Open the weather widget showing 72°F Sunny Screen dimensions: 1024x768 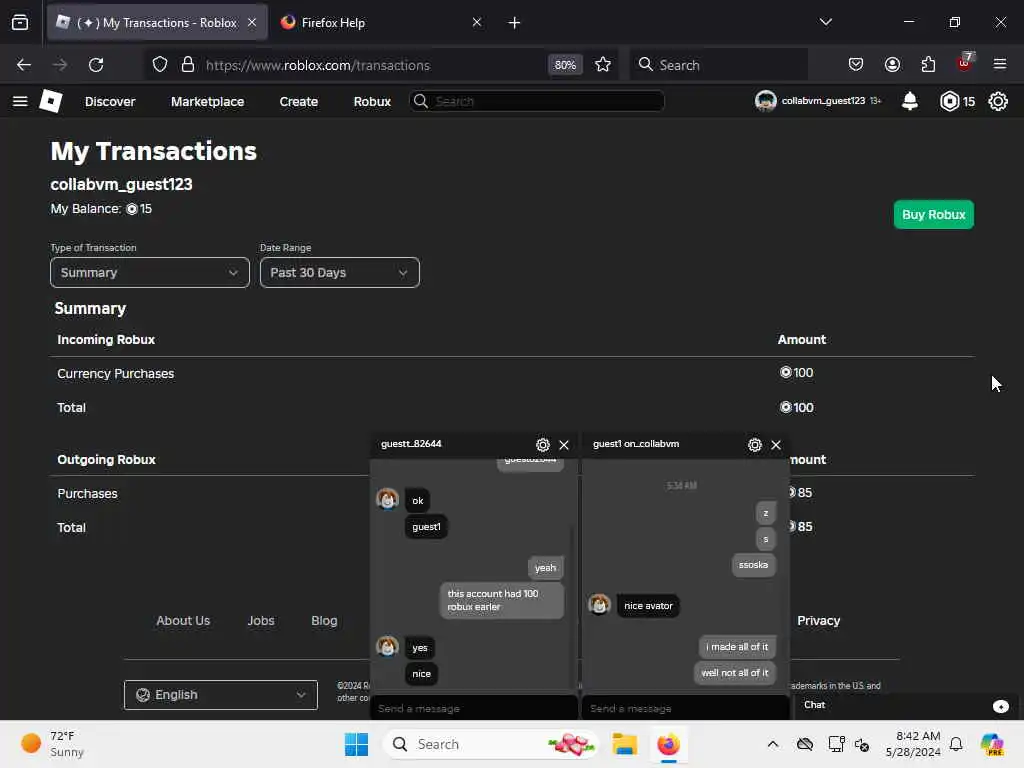pos(54,744)
